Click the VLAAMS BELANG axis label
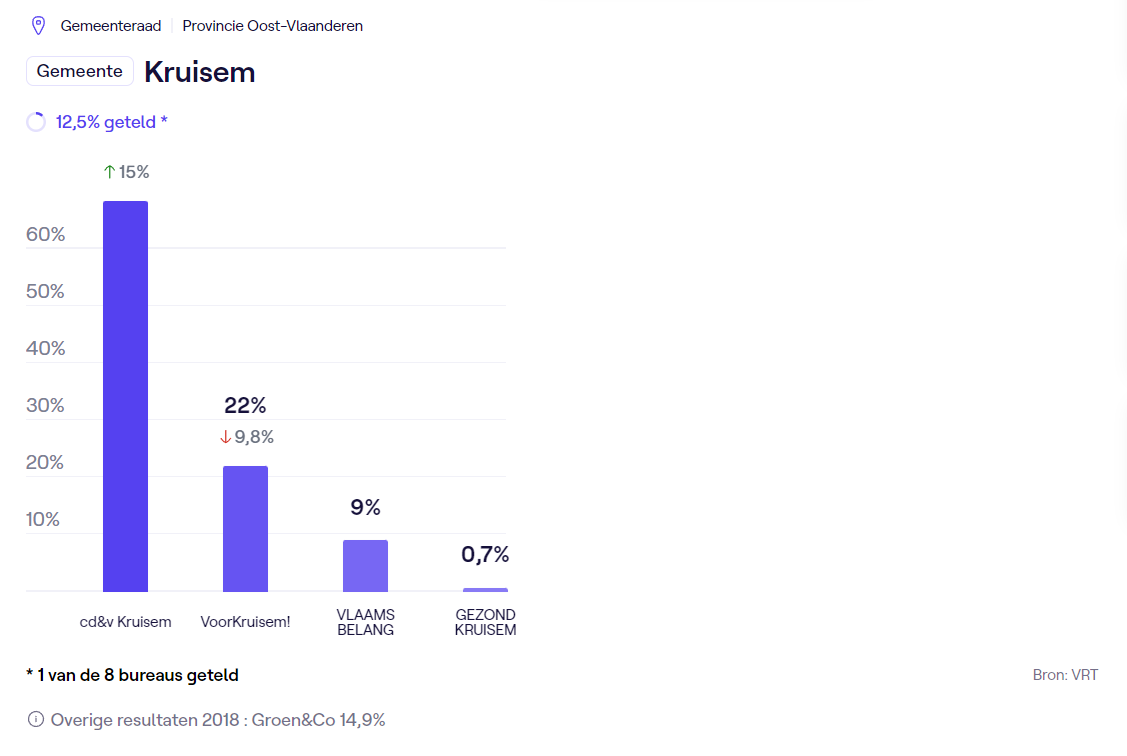Screen dimensions: 1127x756 (x=365, y=622)
